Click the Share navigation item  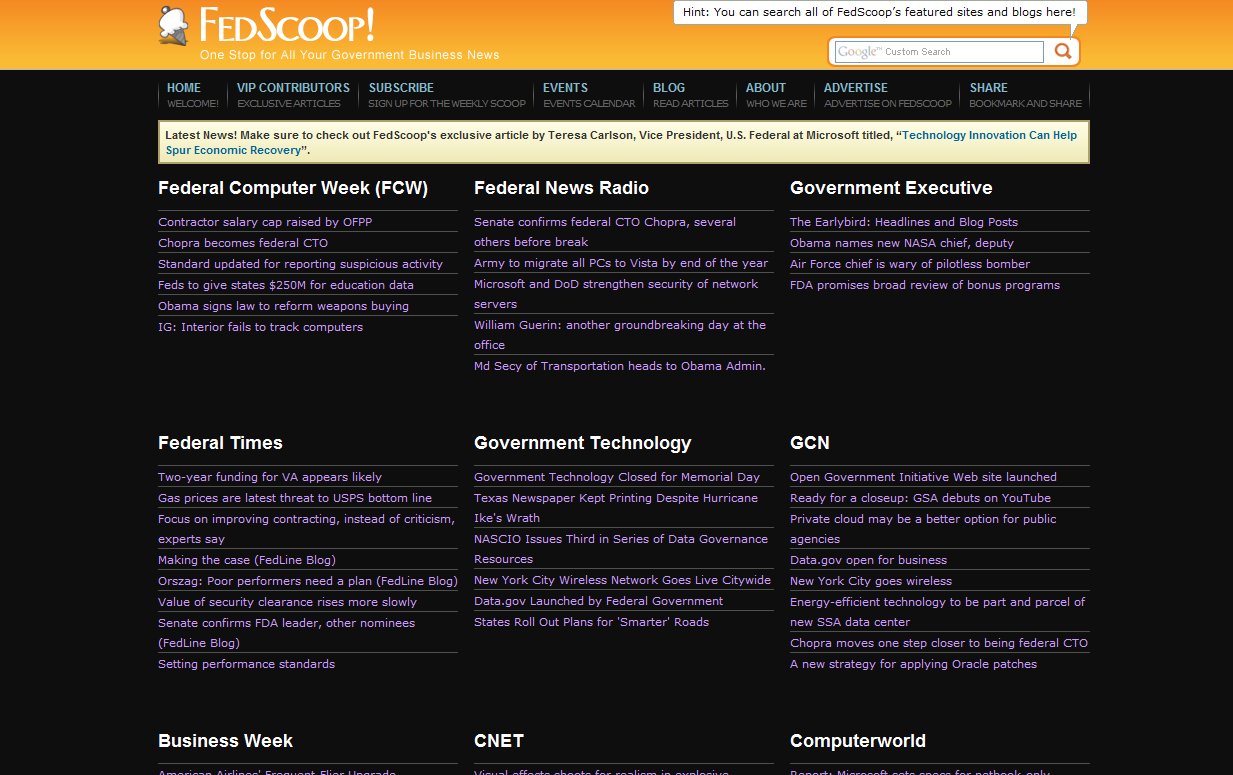pos(988,88)
